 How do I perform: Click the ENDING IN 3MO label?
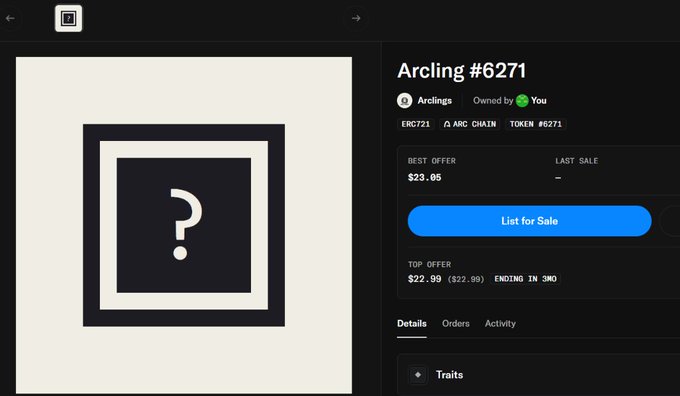[525, 279]
